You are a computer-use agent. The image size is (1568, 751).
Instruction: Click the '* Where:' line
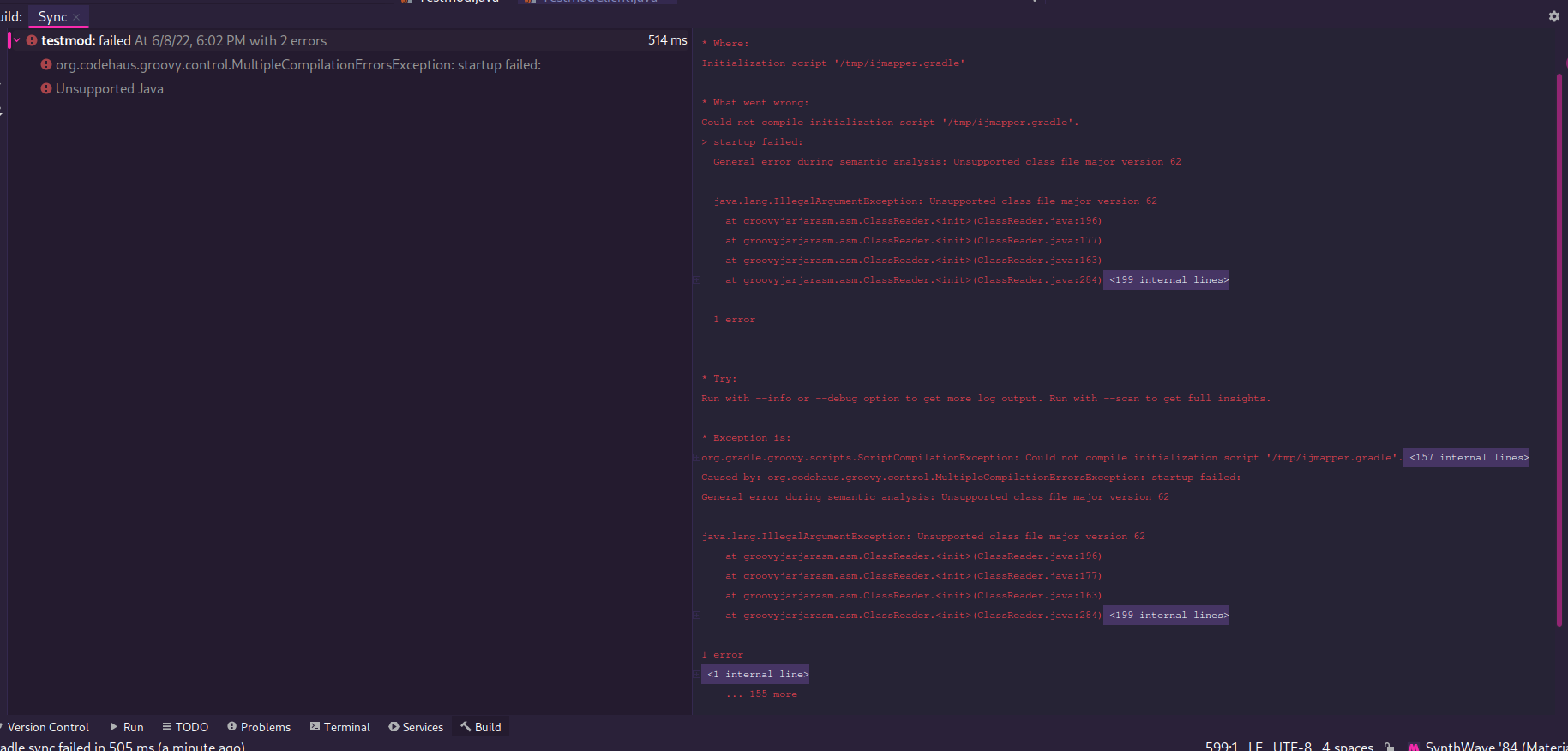(x=724, y=44)
